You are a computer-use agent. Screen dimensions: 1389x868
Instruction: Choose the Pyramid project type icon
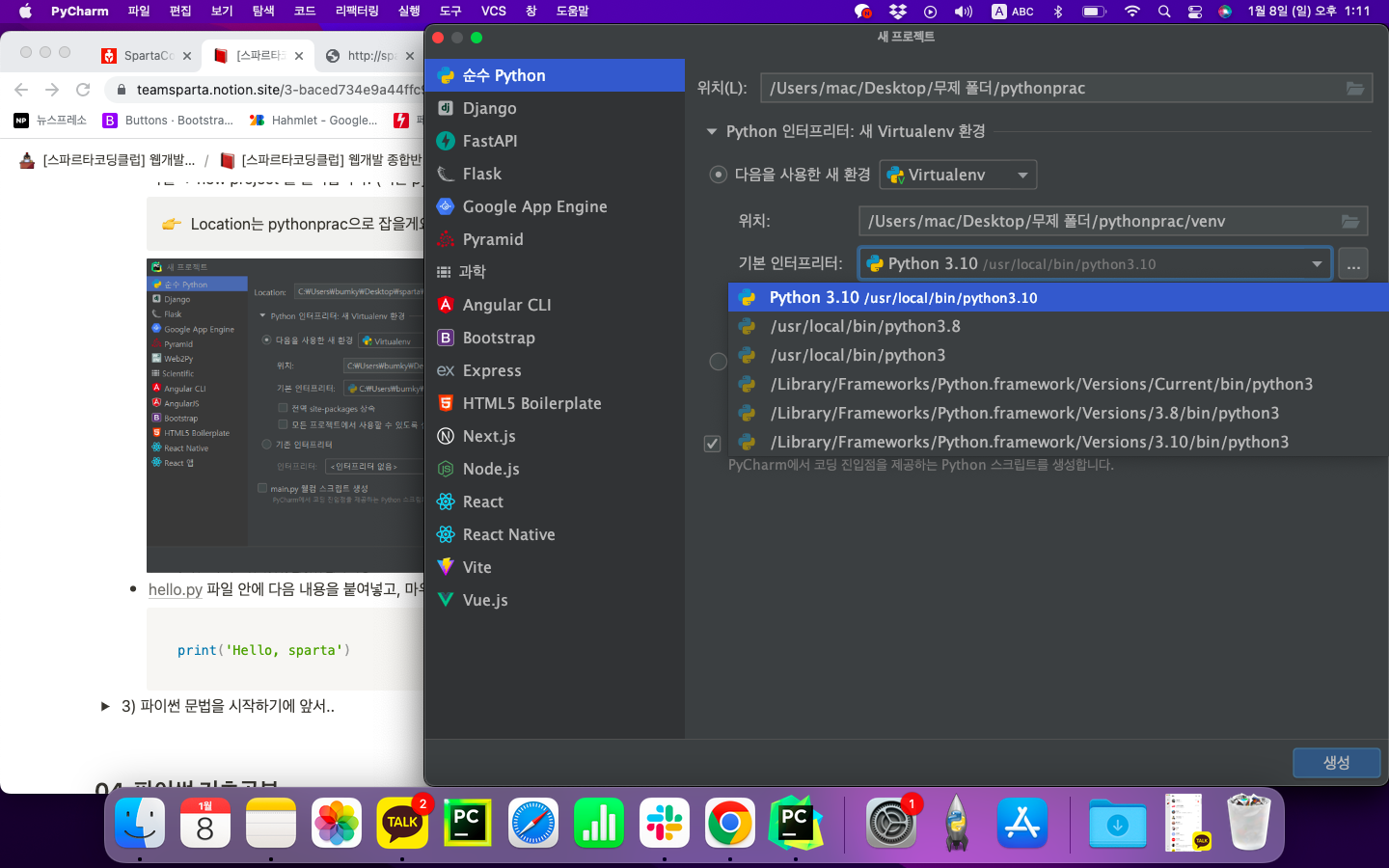tap(445, 239)
